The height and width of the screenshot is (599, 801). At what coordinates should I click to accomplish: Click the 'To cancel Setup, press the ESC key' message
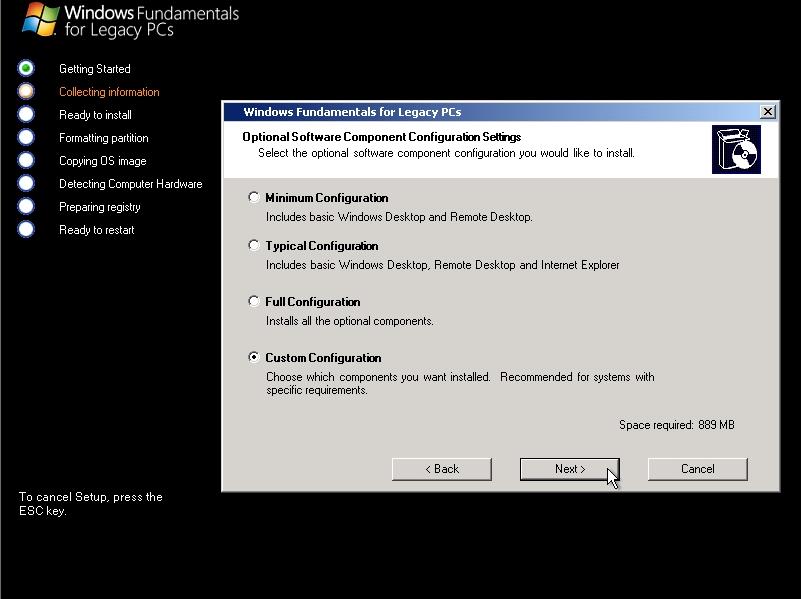pos(91,504)
